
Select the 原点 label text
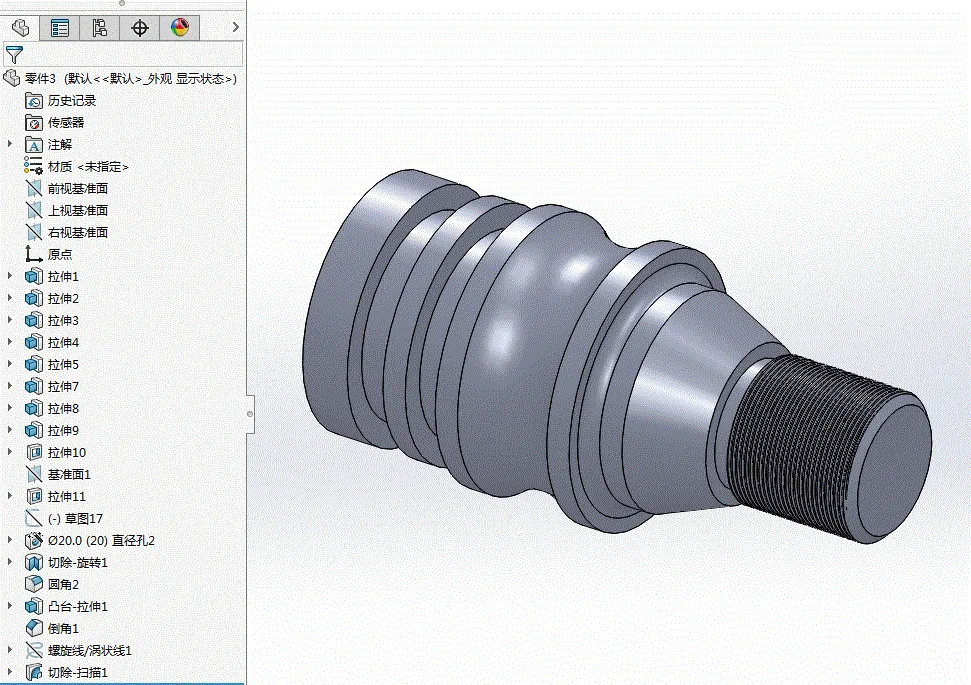click(60, 255)
